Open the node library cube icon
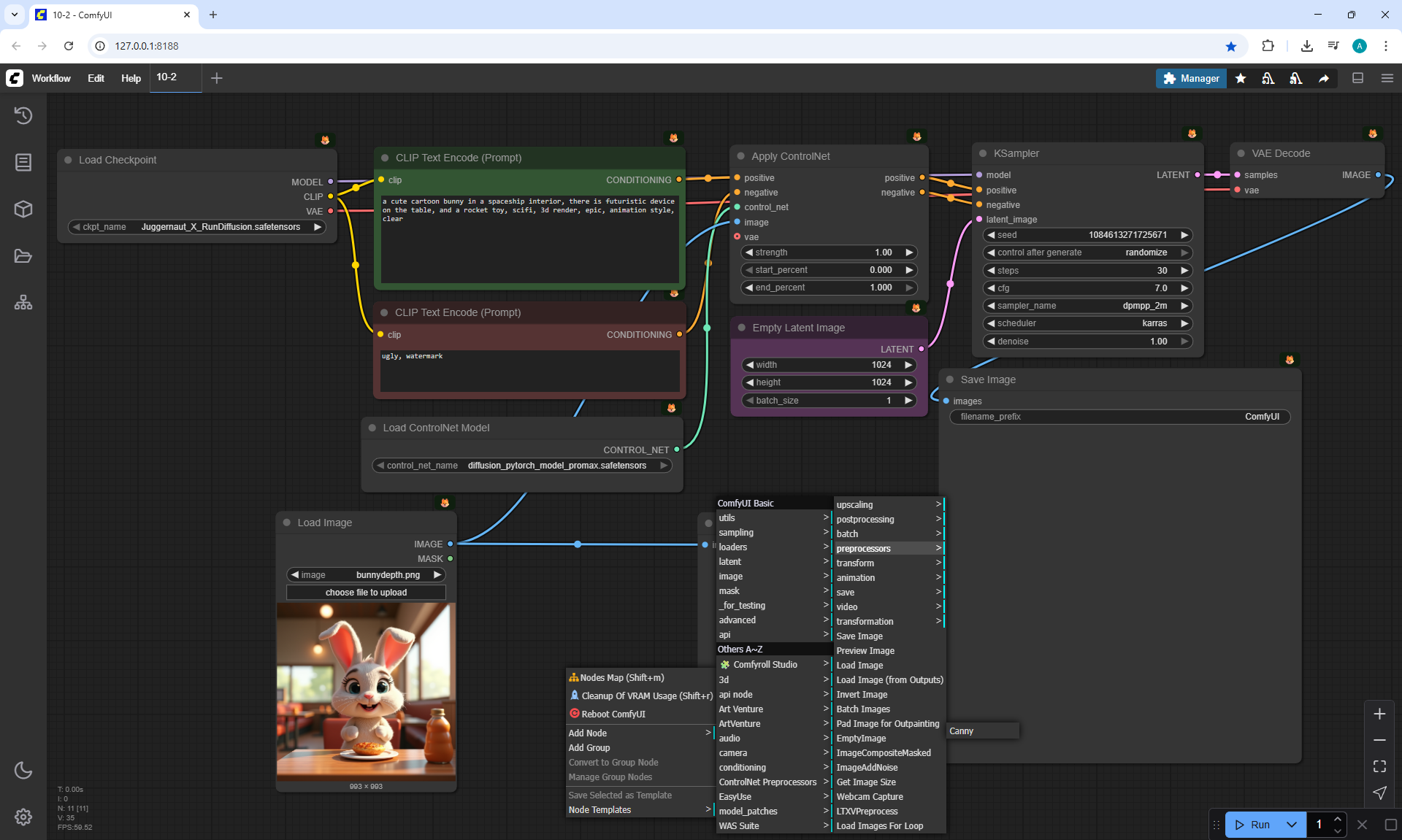Screen dimensions: 1402x840 (23, 209)
